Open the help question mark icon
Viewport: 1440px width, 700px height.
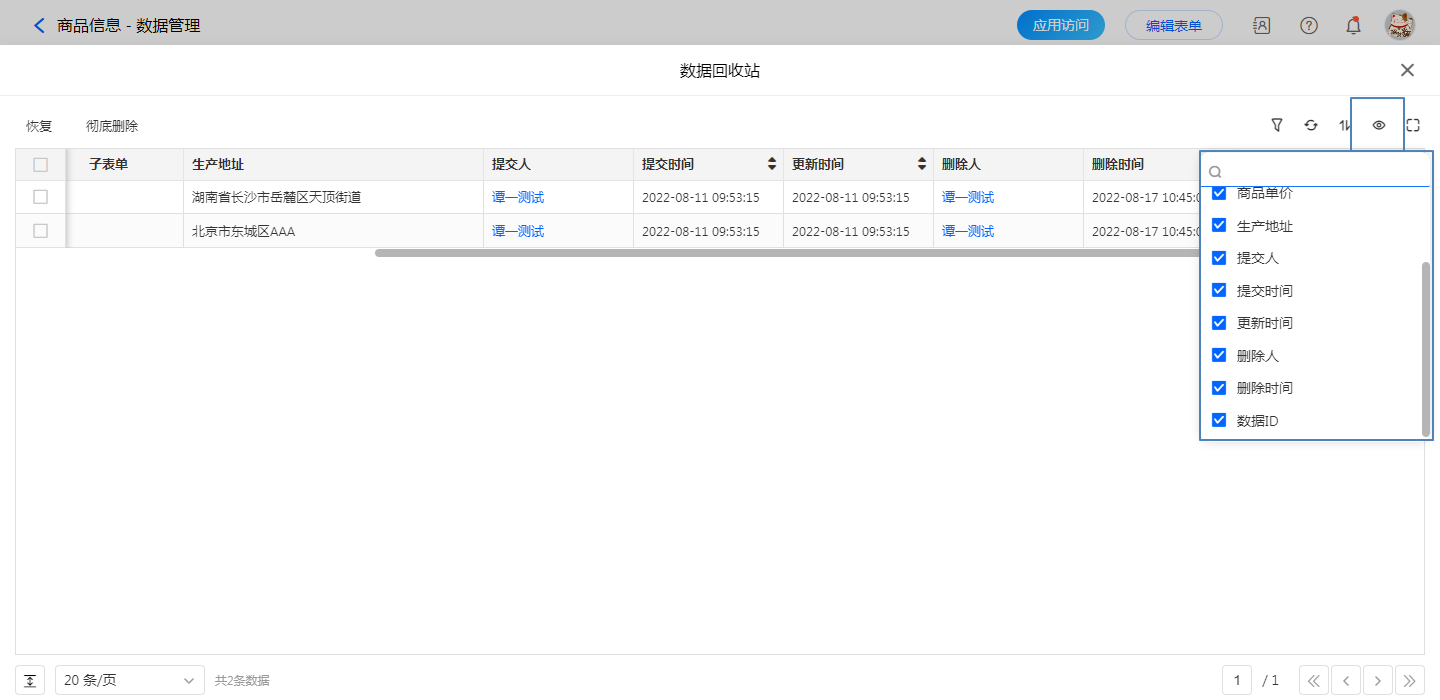click(1308, 26)
